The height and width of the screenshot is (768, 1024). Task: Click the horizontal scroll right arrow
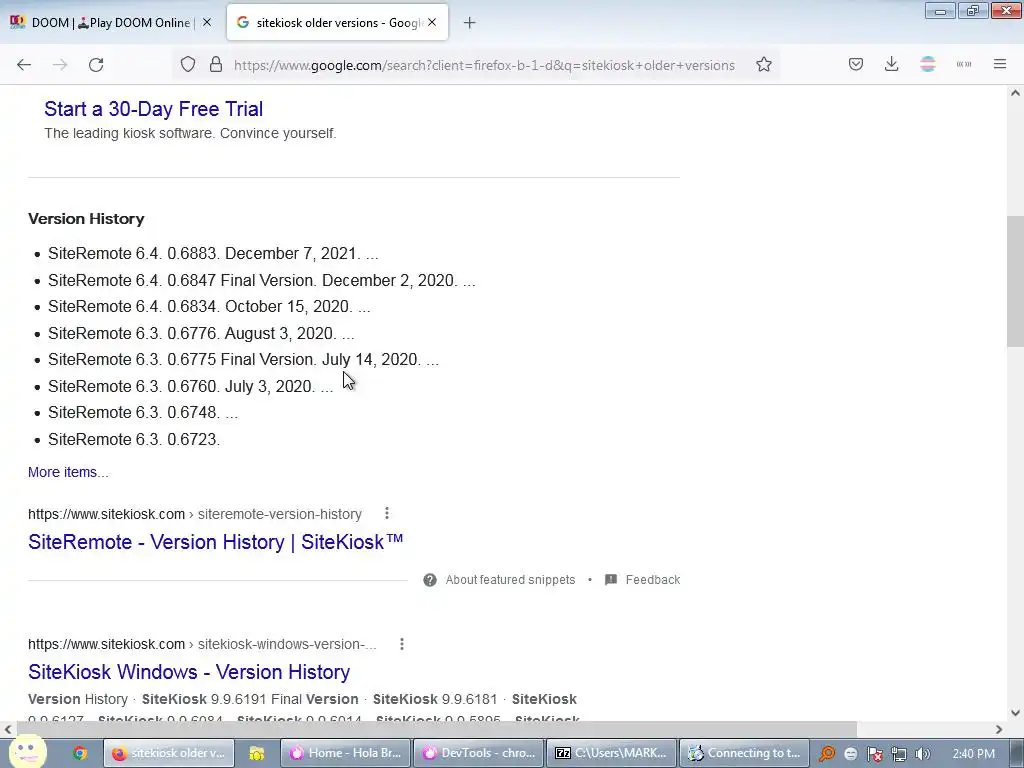pyautogui.click(x=999, y=729)
